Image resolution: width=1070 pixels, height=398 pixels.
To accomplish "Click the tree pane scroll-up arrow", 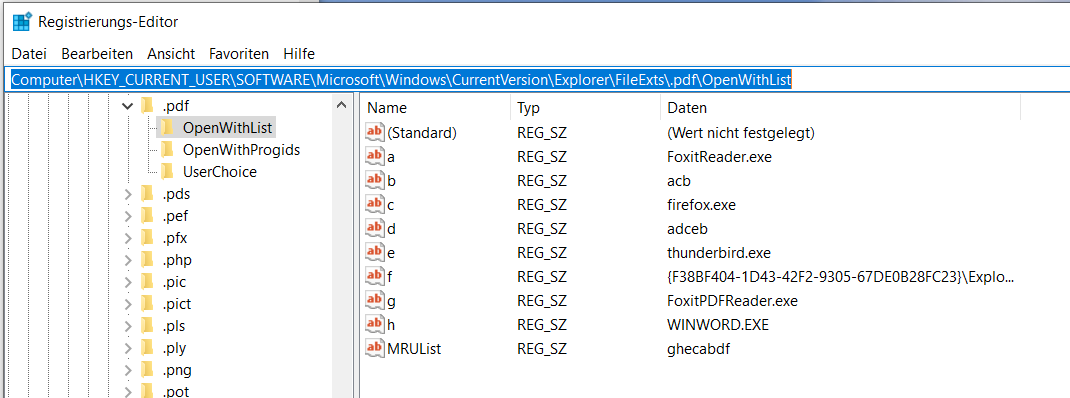I will click(x=341, y=106).
